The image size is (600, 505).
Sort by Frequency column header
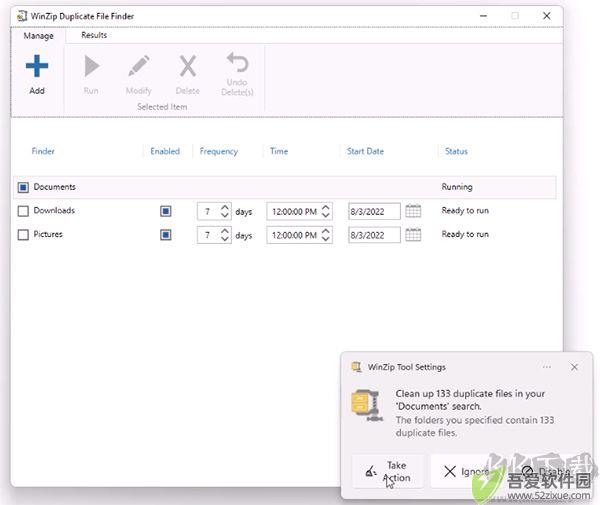pyautogui.click(x=218, y=152)
